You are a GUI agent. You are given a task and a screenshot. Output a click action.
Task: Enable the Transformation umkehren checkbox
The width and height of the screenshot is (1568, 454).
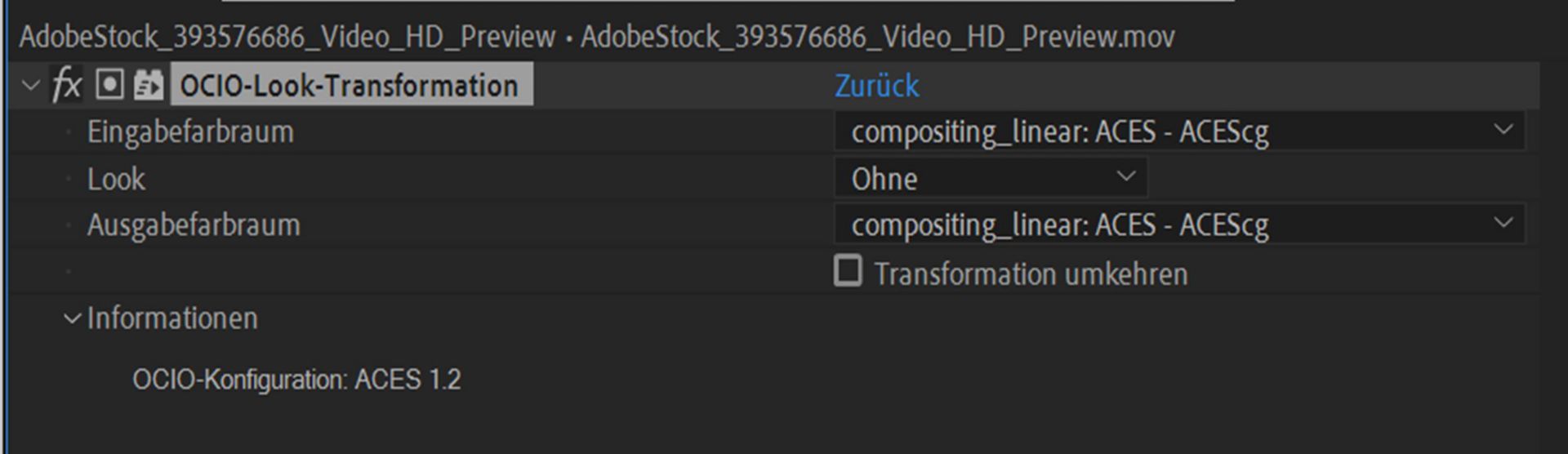tap(848, 271)
